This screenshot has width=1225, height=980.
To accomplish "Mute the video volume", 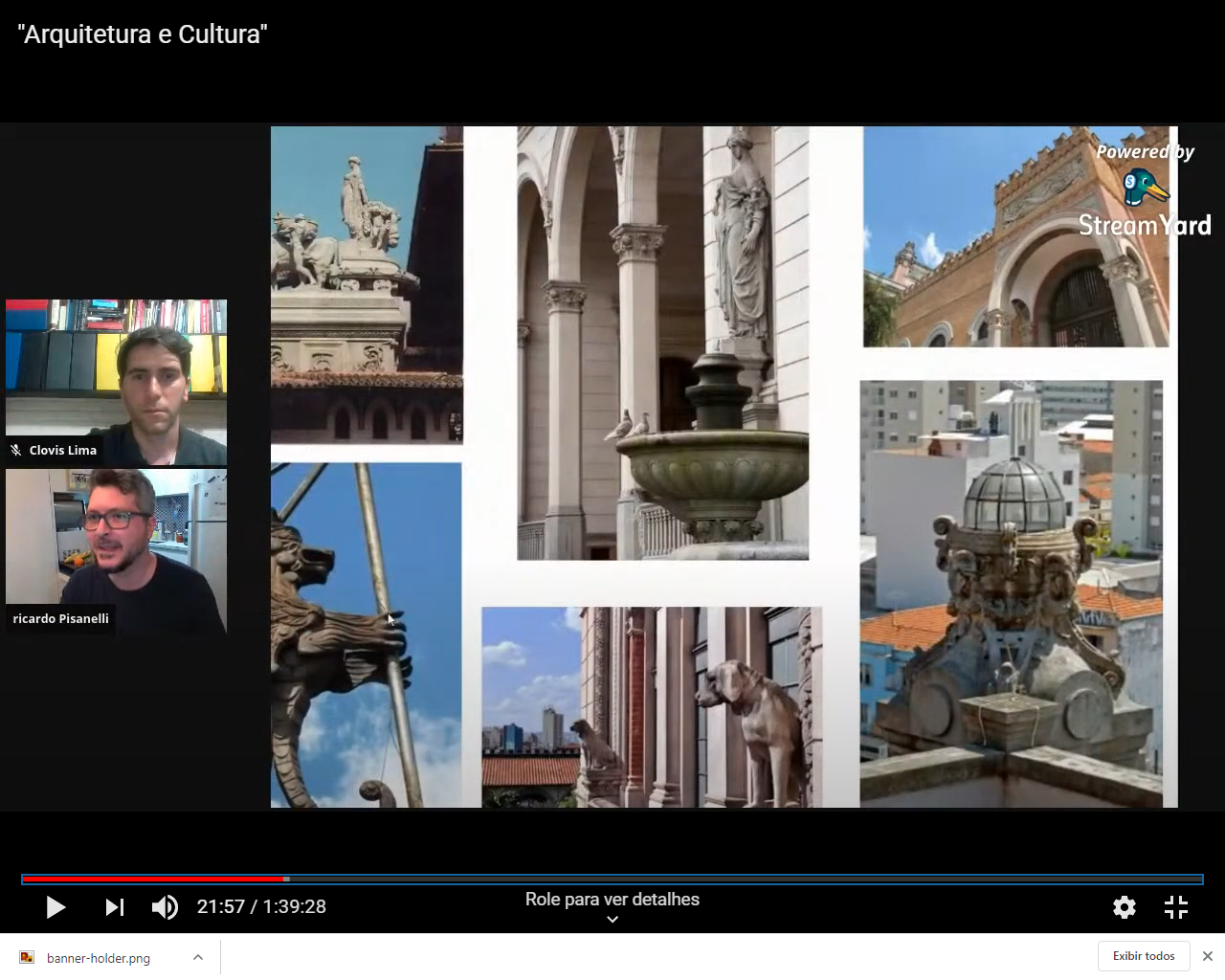I will tap(165, 907).
